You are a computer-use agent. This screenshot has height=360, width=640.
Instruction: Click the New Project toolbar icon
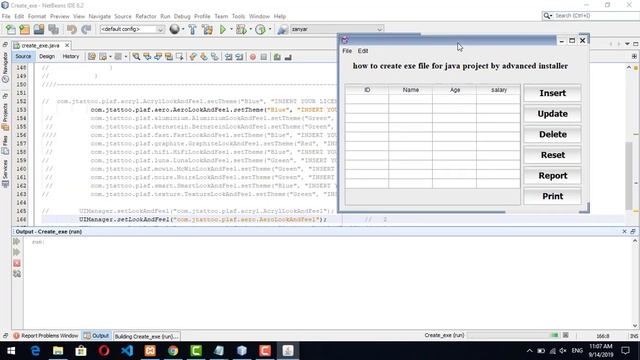tap(24, 29)
